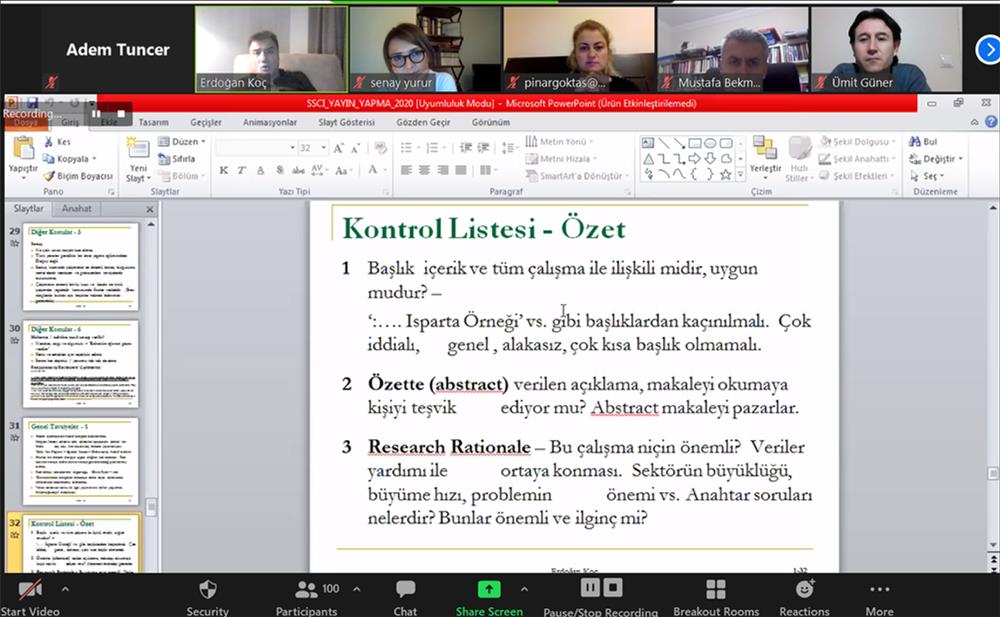Open the Slayt Gösterisi ribbon tab
Screen dimensions: 1000x617
[347, 122]
